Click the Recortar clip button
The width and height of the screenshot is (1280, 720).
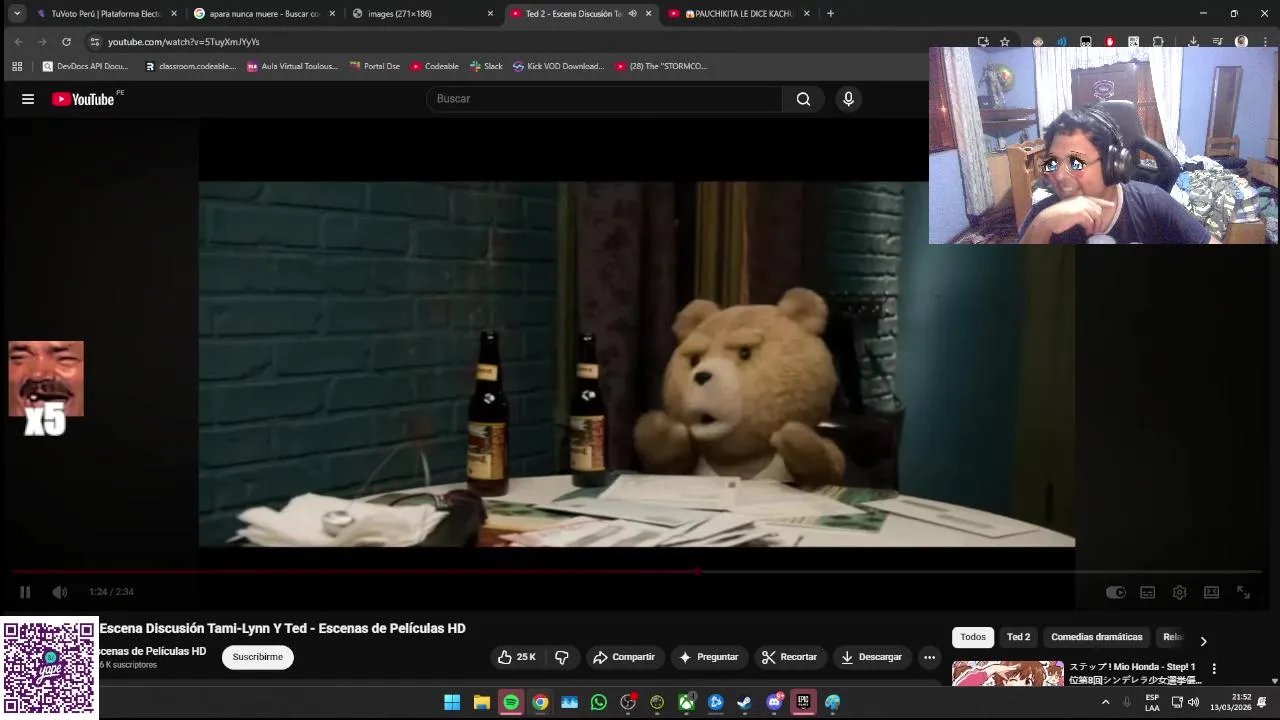(789, 657)
